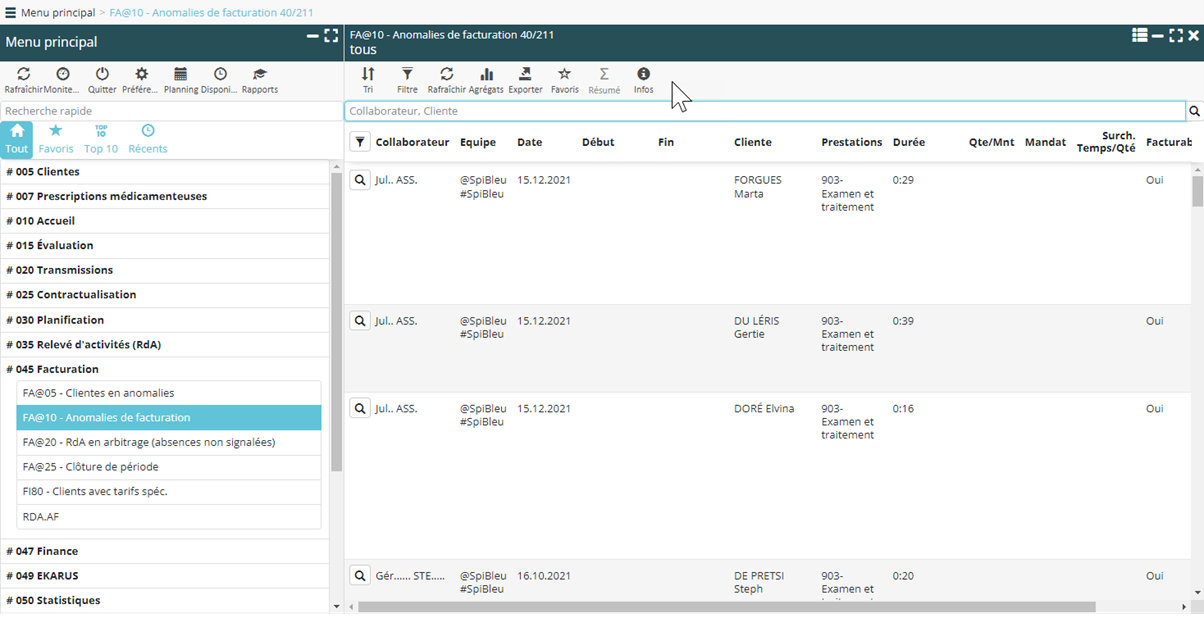1204x618 pixels.
Task: Toggle column filter button beside Collaborateur header
Action: click(x=360, y=142)
